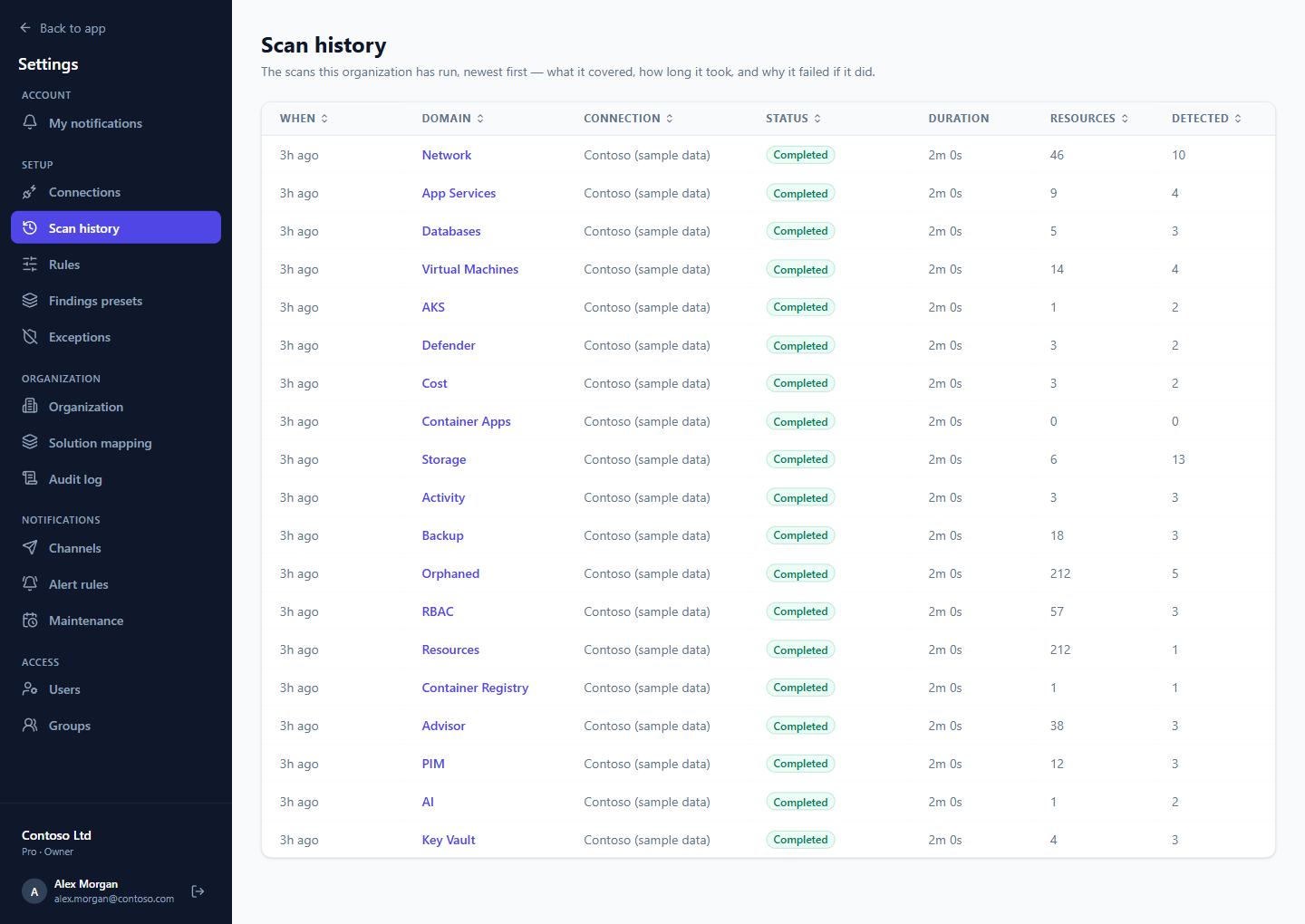This screenshot has height=924, width=1305.
Task: Open the Network domain scan link
Action: 447,155
